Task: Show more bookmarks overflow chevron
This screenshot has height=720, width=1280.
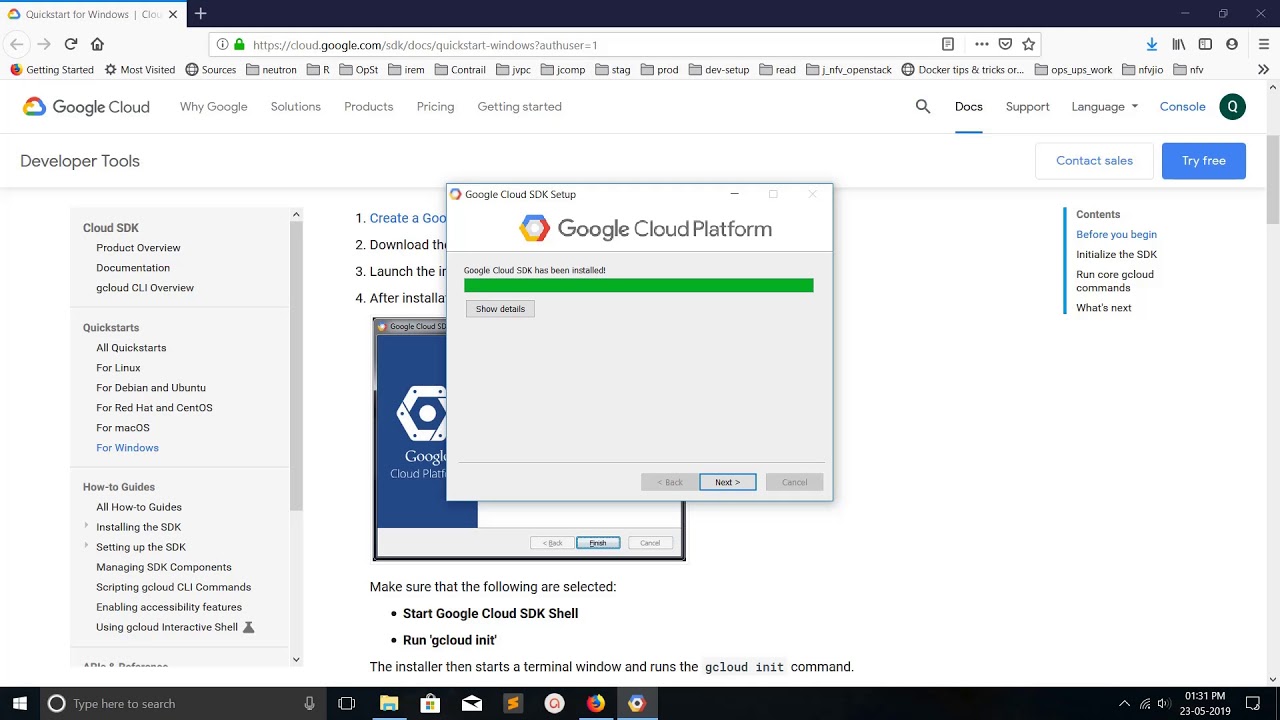Action: coord(1264,70)
